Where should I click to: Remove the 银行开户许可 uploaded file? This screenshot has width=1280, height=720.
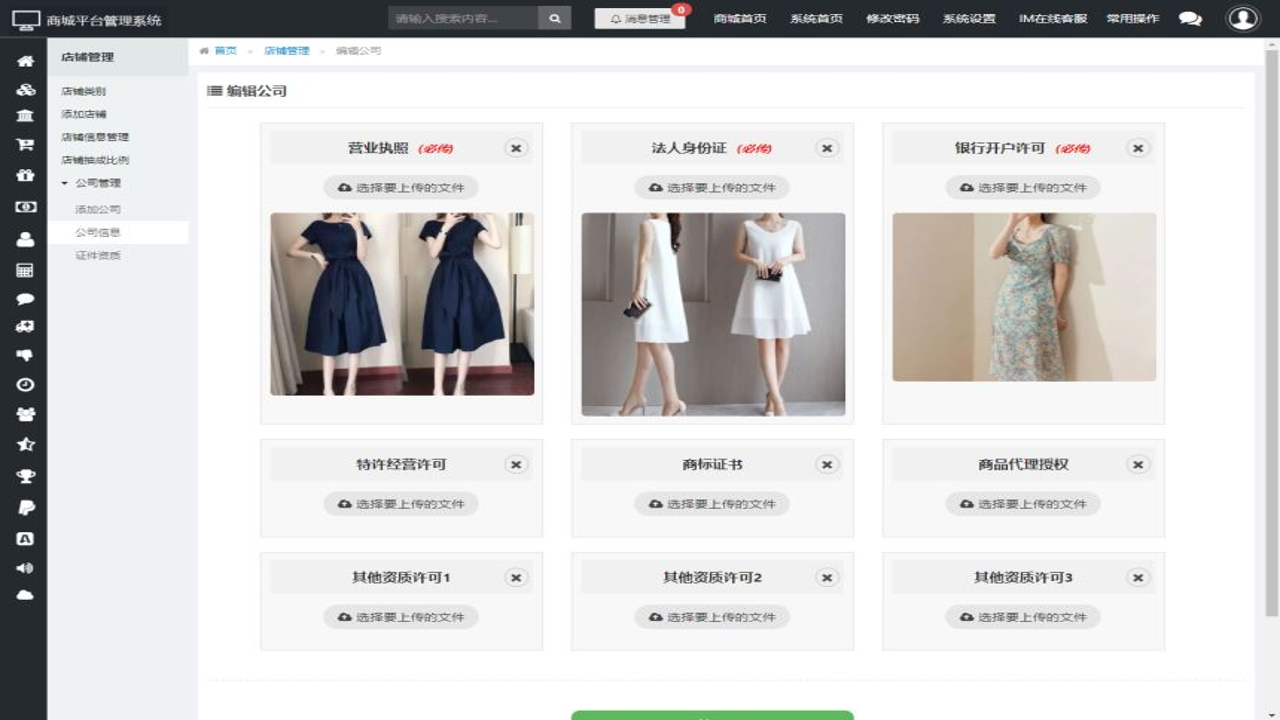1138,148
